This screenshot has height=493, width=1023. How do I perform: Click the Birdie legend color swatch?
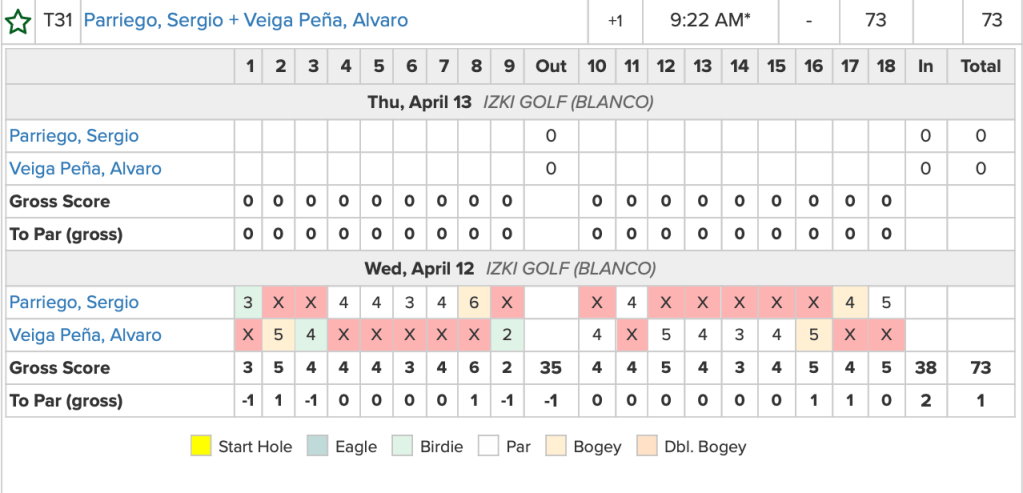point(402,446)
